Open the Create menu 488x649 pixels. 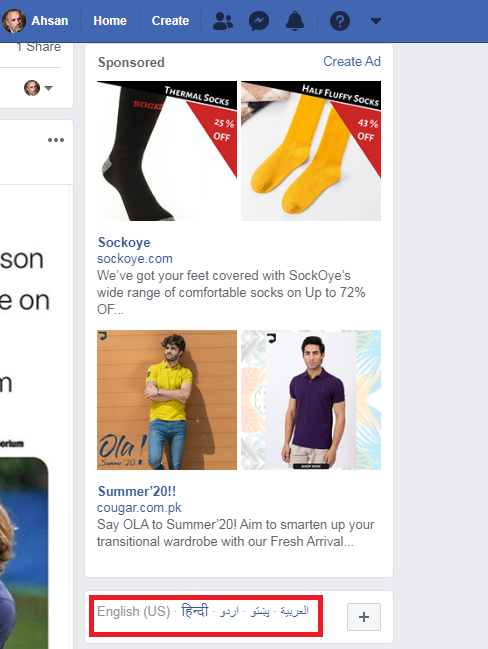click(x=170, y=21)
